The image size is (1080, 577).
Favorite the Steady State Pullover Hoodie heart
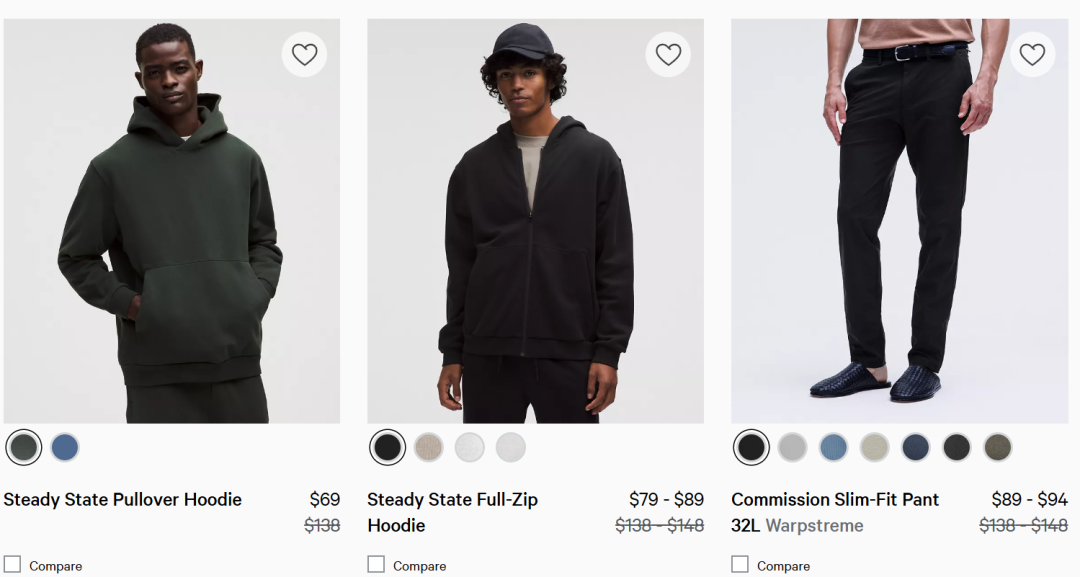click(304, 54)
